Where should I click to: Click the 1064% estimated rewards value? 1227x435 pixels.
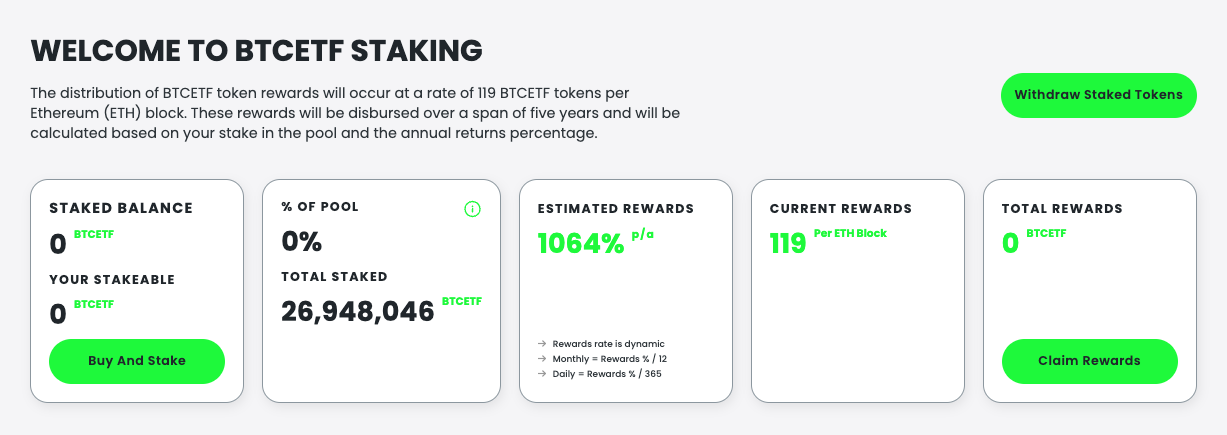coord(581,243)
